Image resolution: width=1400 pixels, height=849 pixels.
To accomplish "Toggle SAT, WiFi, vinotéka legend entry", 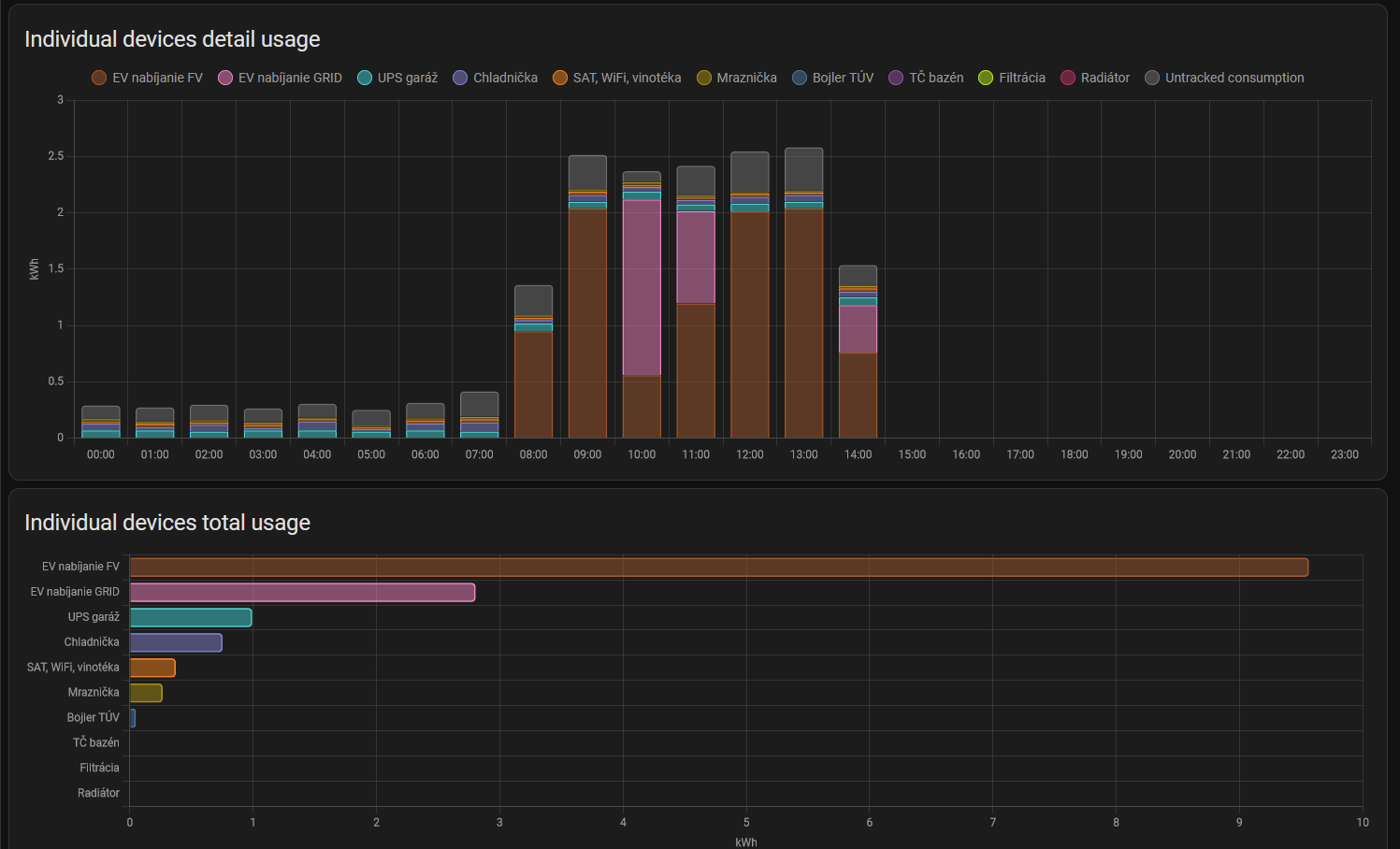I will (x=616, y=78).
